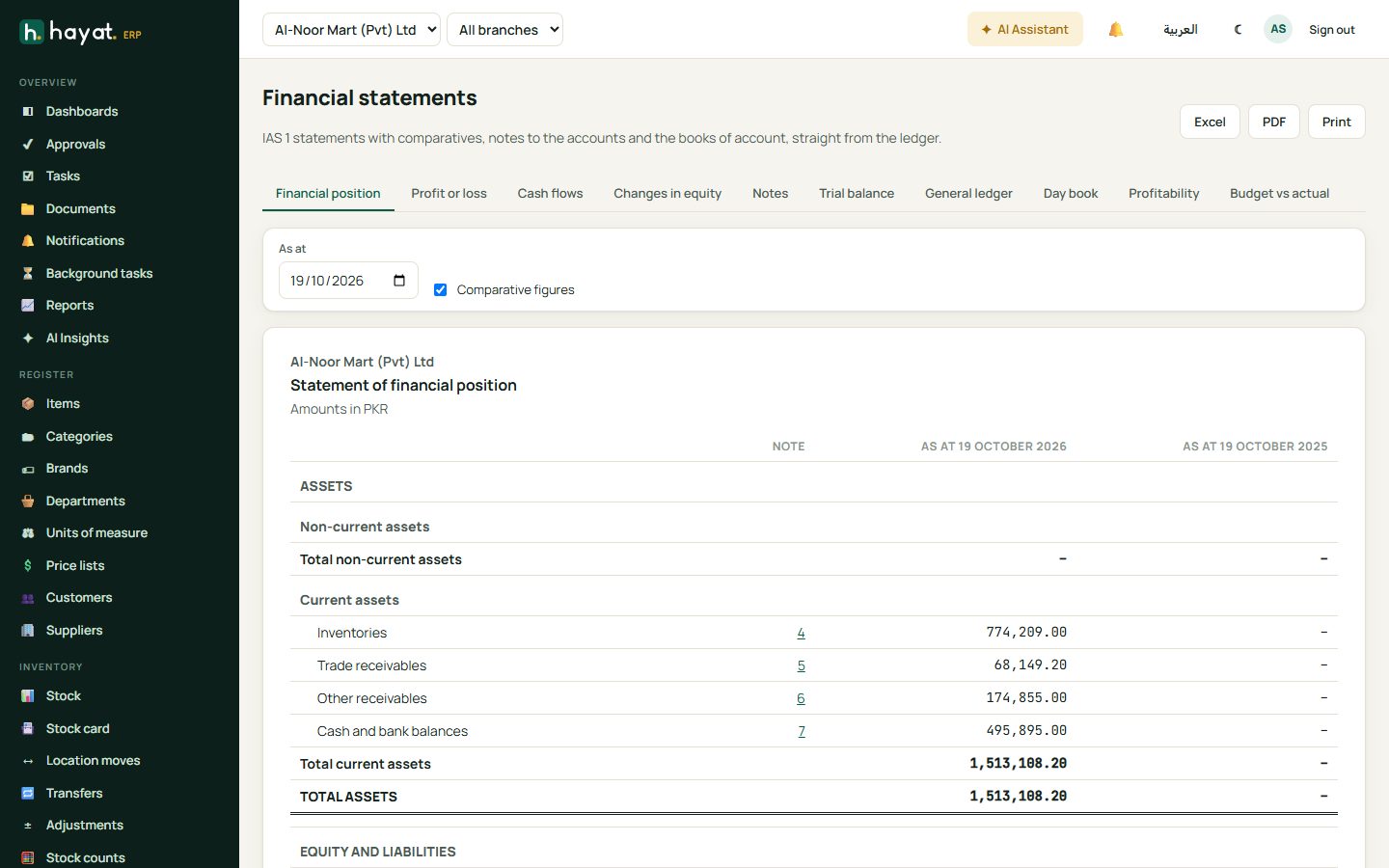1389x868 pixels.
Task: Print the financial statement
Action: (1336, 122)
